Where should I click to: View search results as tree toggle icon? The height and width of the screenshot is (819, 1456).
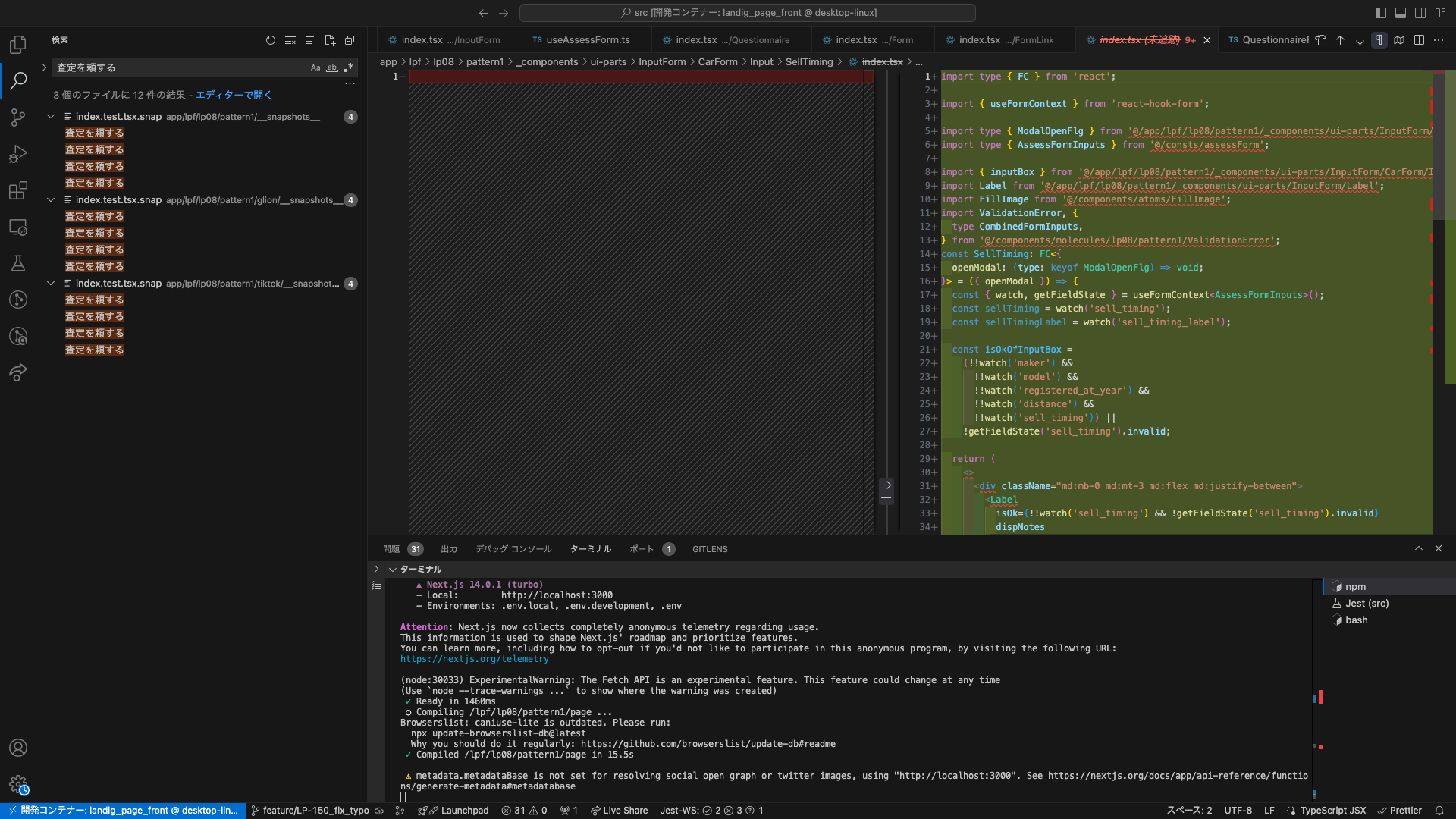(x=310, y=40)
